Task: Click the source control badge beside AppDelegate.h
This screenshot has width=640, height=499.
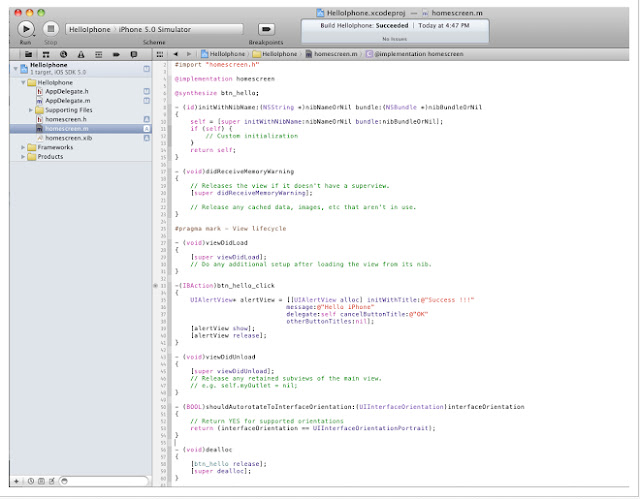Action: pyautogui.click(x=147, y=91)
